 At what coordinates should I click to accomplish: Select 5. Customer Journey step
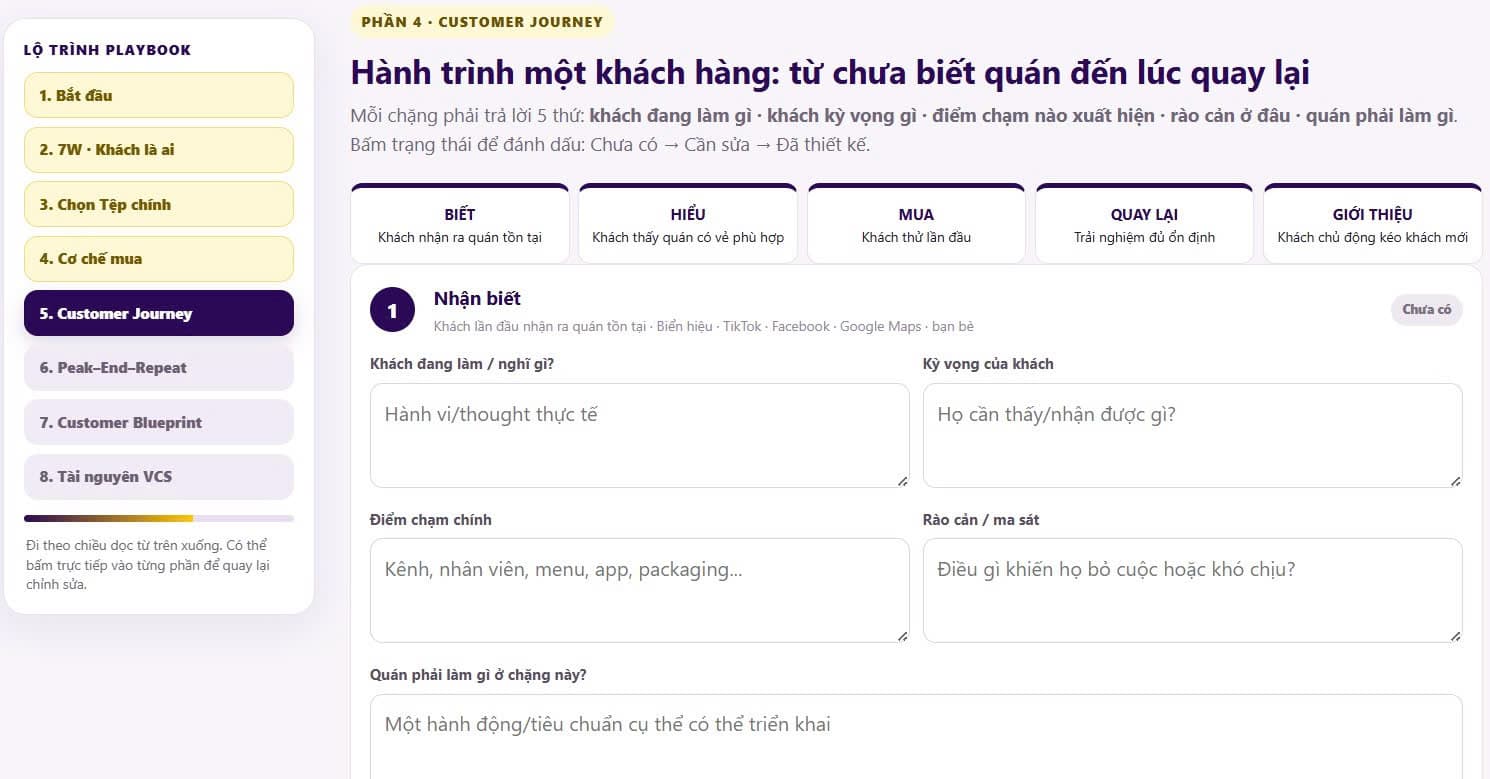point(159,313)
